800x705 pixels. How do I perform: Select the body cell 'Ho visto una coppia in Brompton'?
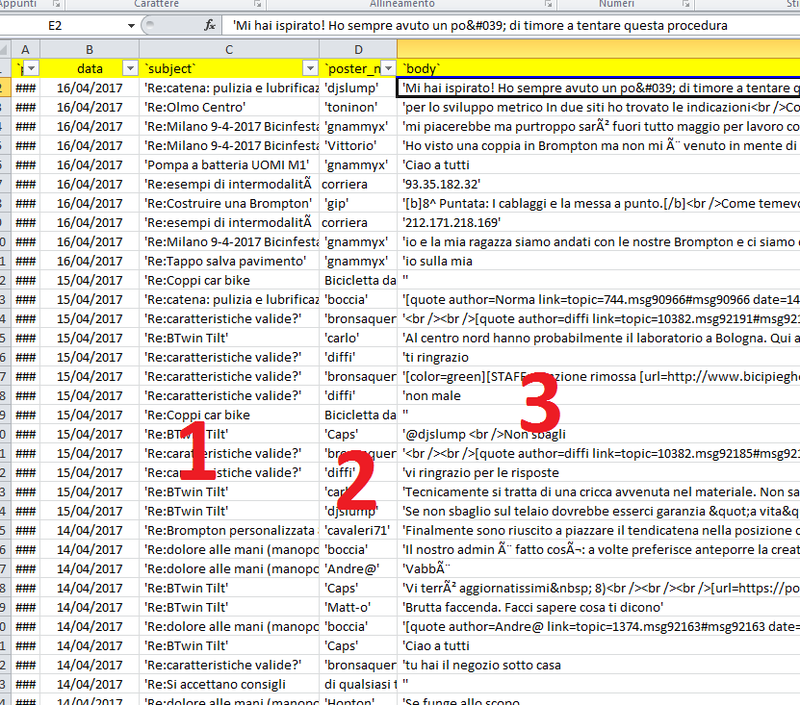[x=598, y=145]
